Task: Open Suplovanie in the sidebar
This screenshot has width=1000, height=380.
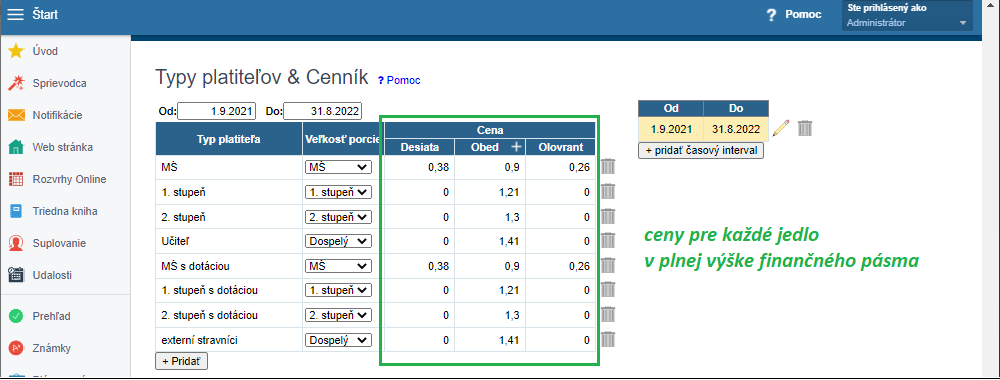Action: click(x=59, y=243)
